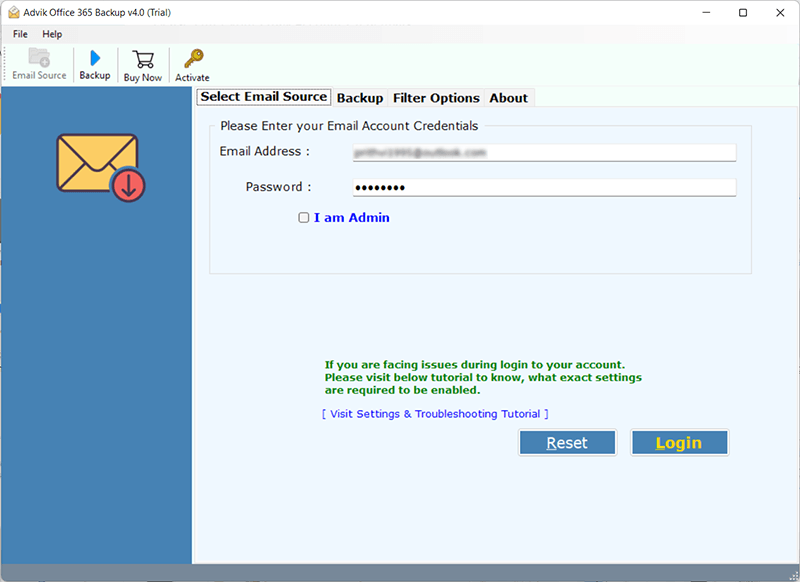
Task: Enable the I am Admin checkbox
Action: coord(304,218)
